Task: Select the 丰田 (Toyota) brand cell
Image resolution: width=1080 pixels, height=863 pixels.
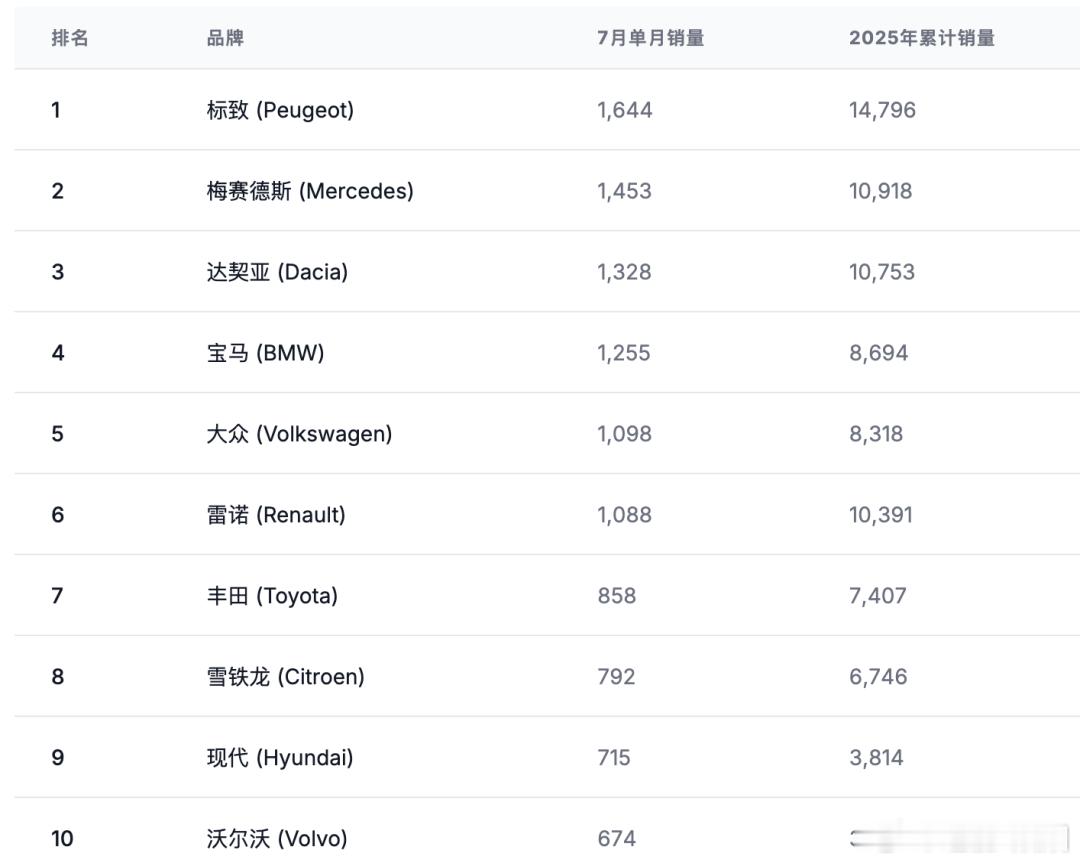Action: tap(272, 595)
